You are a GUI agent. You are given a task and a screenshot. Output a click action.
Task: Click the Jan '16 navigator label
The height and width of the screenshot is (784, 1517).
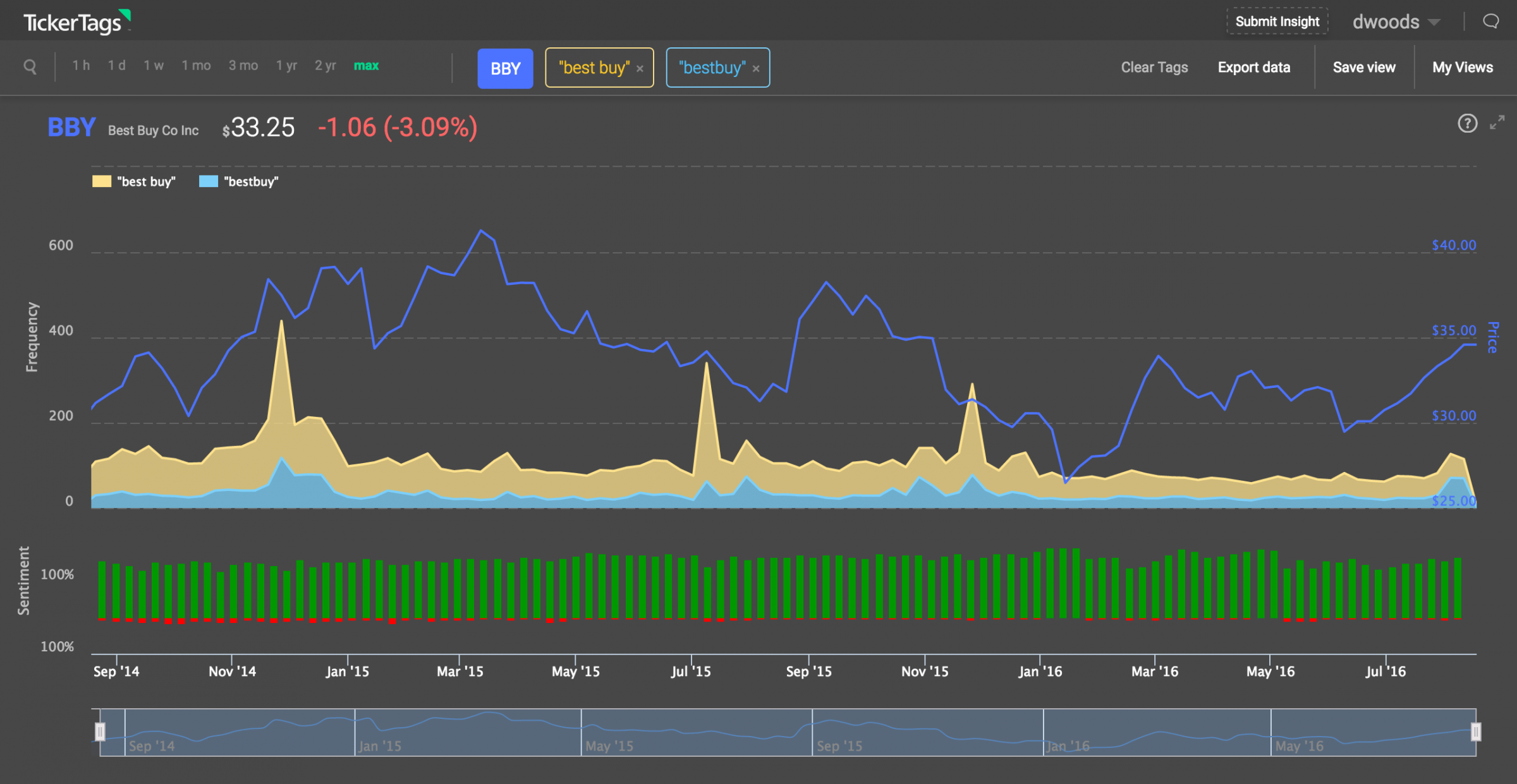click(1068, 746)
